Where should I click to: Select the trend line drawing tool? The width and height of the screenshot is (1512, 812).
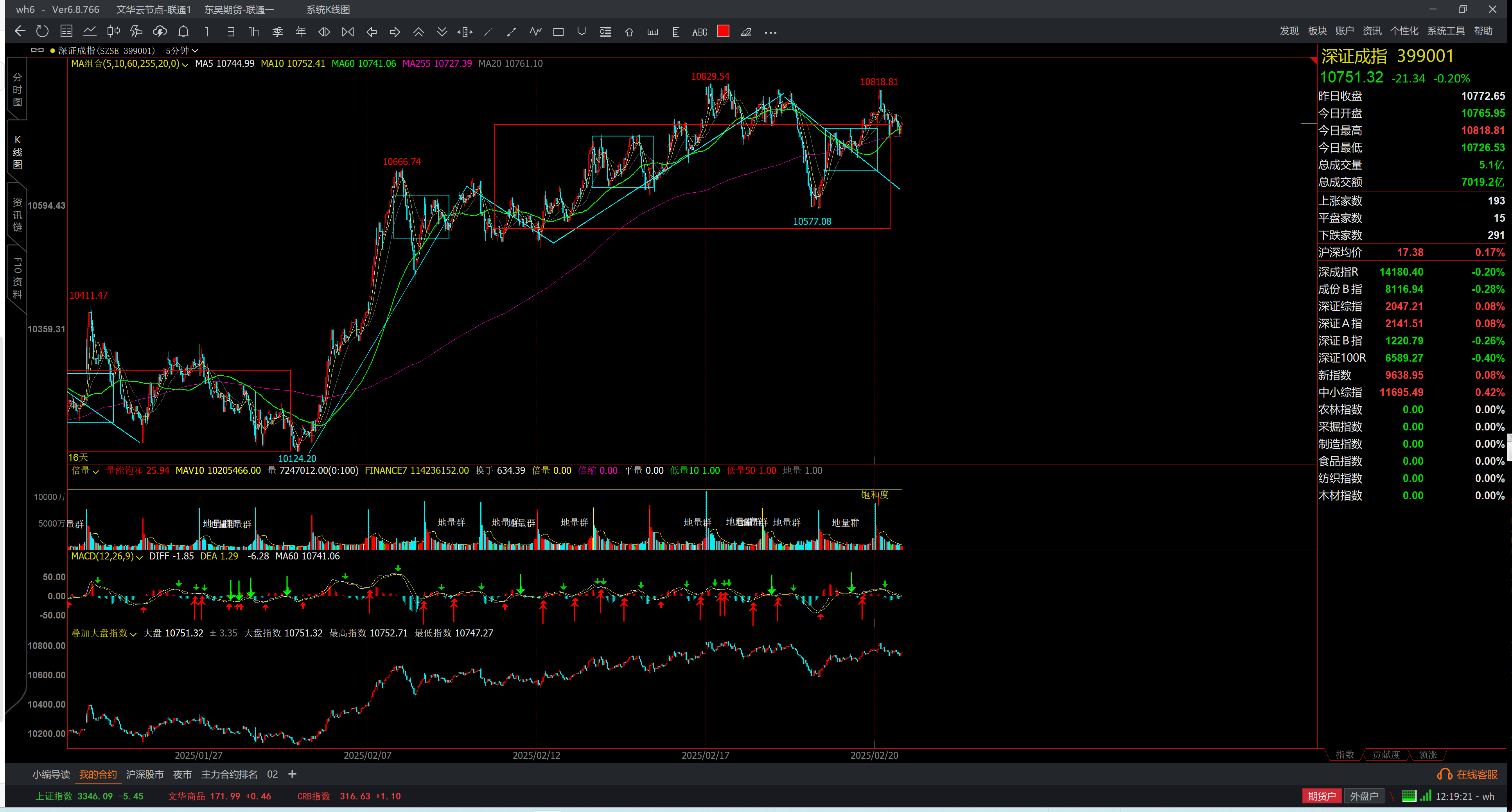(511, 32)
